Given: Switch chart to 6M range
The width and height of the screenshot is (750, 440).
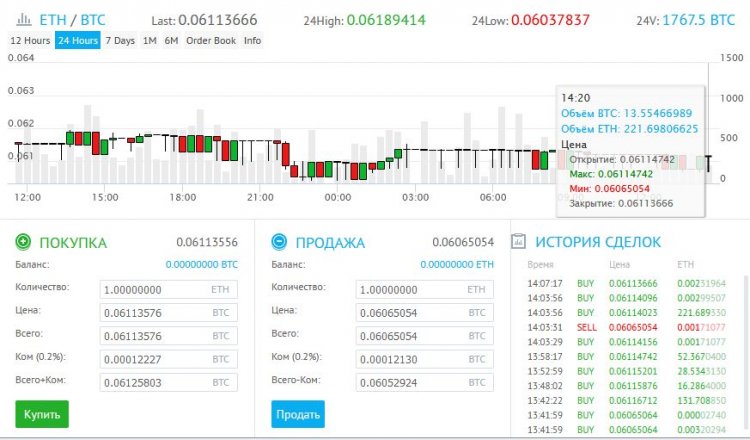Looking at the screenshot, I should (x=171, y=41).
